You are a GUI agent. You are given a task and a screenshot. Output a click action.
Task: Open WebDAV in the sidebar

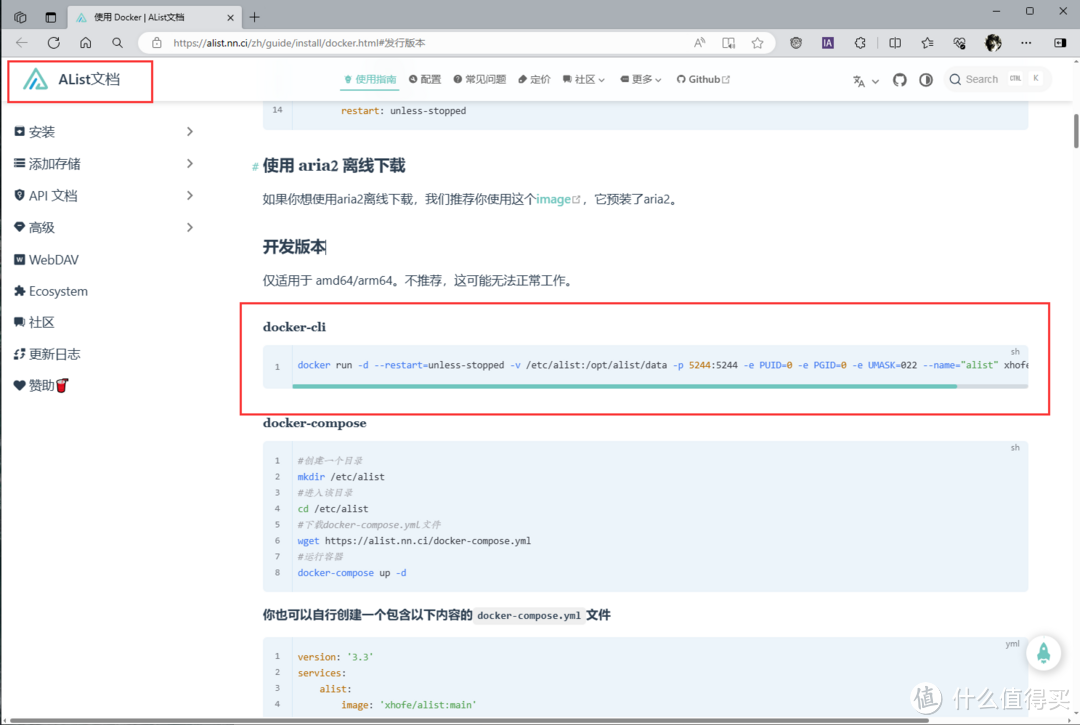pos(47,260)
